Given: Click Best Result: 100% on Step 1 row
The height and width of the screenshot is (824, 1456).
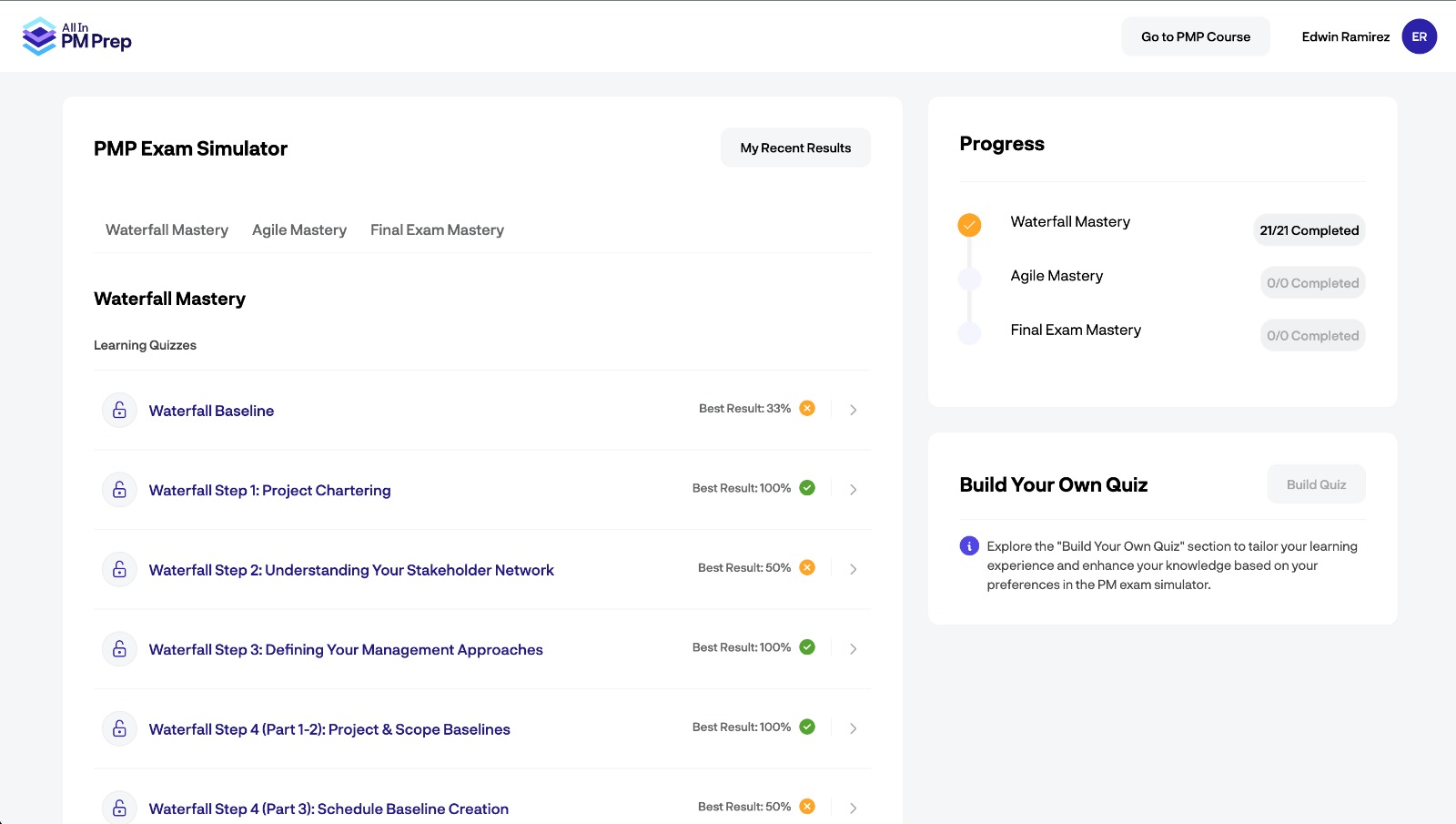Looking at the screenshot, I should point(741,488).
